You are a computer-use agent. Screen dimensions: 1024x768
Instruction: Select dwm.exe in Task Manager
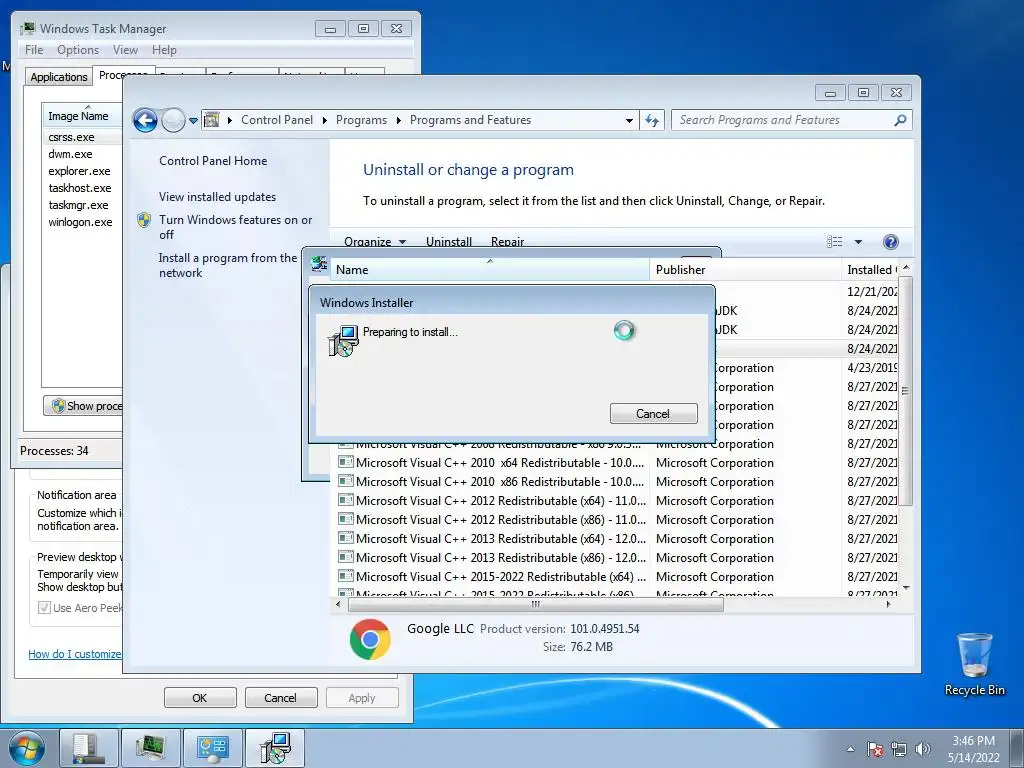[x=70, y=154]
